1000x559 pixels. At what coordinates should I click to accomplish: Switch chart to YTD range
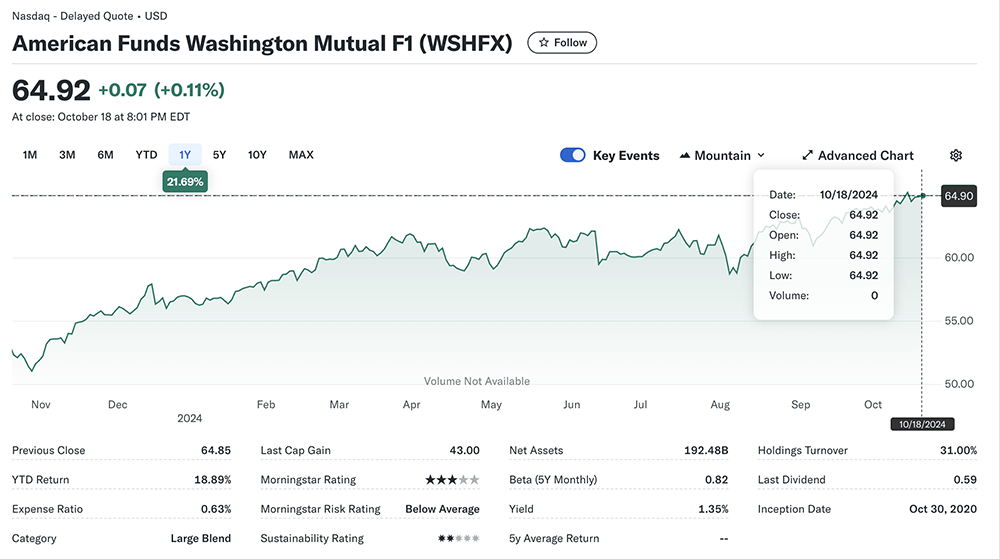click(x=146, y=155)
